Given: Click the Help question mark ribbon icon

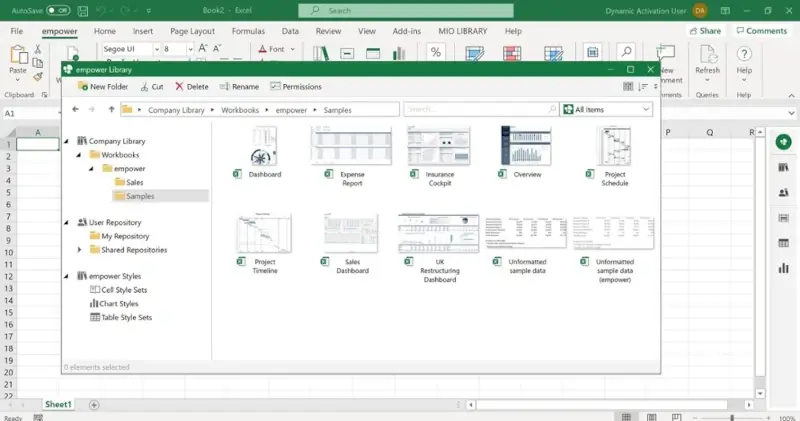Looking at the screenshot, I should (x=744, y=54).
